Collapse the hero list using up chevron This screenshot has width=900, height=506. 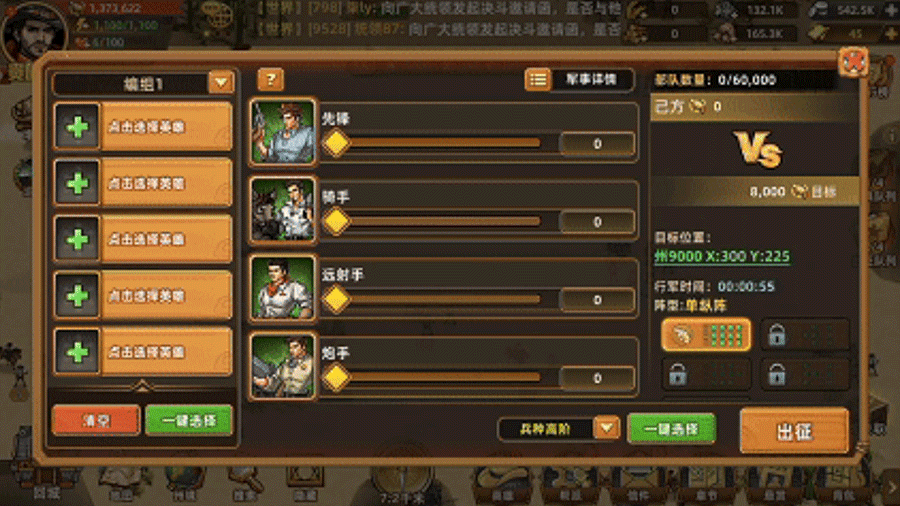(142, 386)
